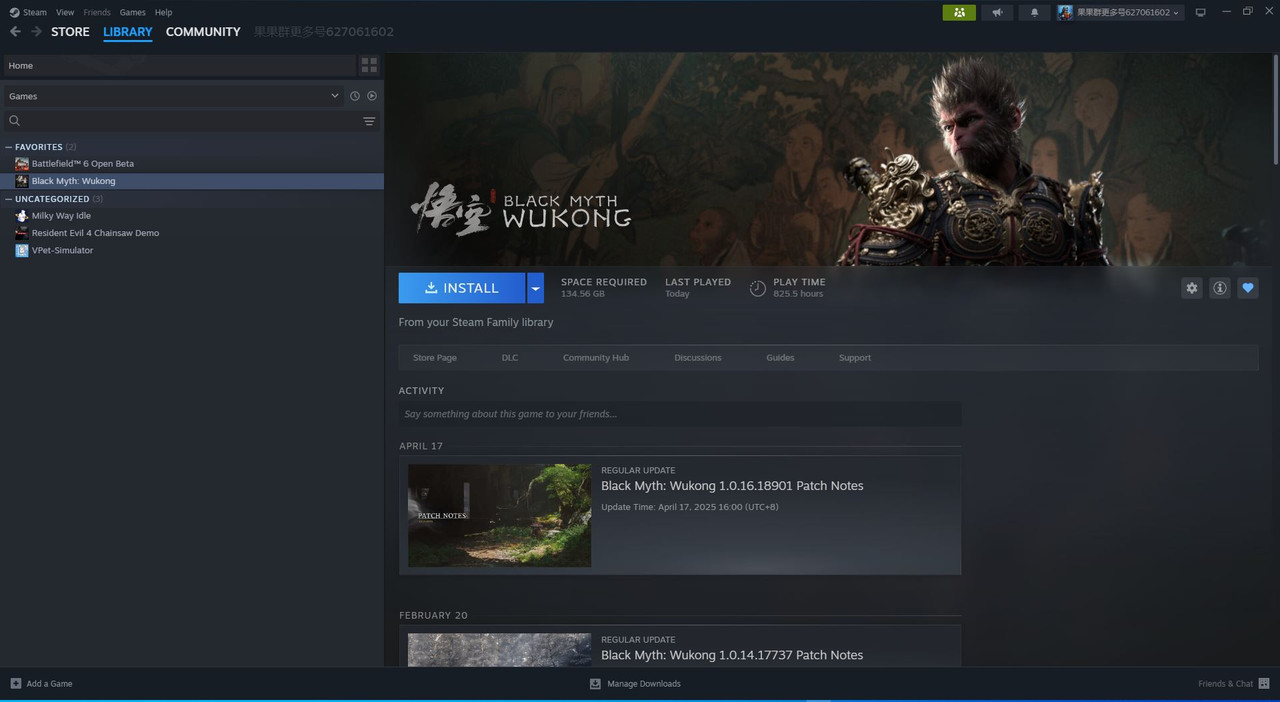This screenshot has width=1280, height=702.
Task: Open the Friends menu
Action: 97,12
